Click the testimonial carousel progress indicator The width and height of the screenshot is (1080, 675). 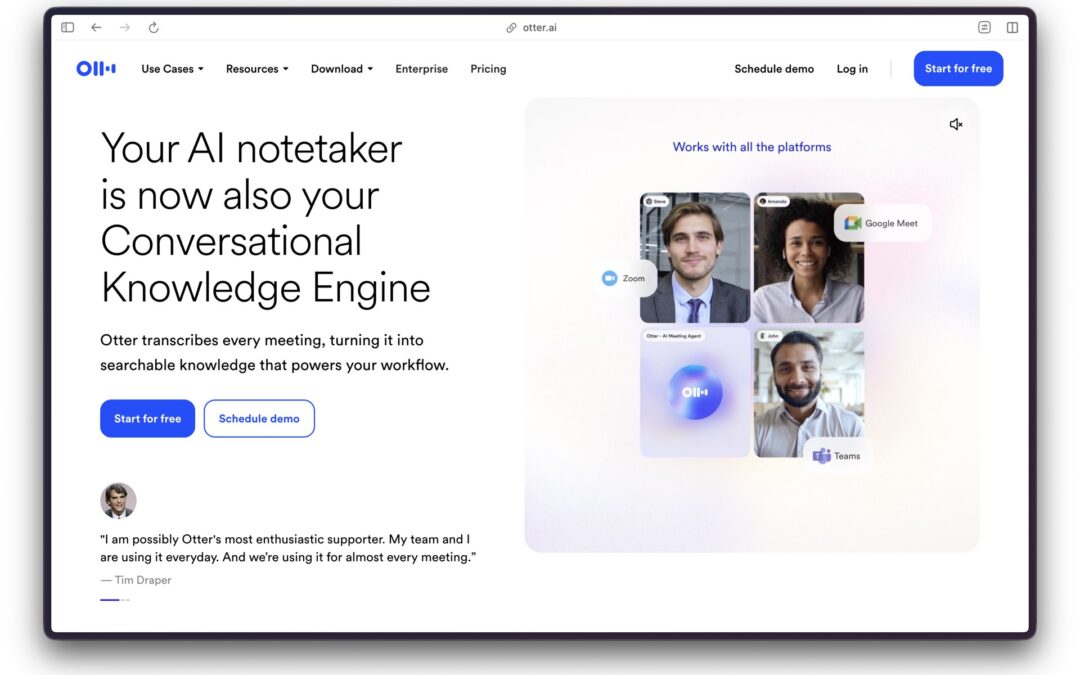(x=115, y=600)
